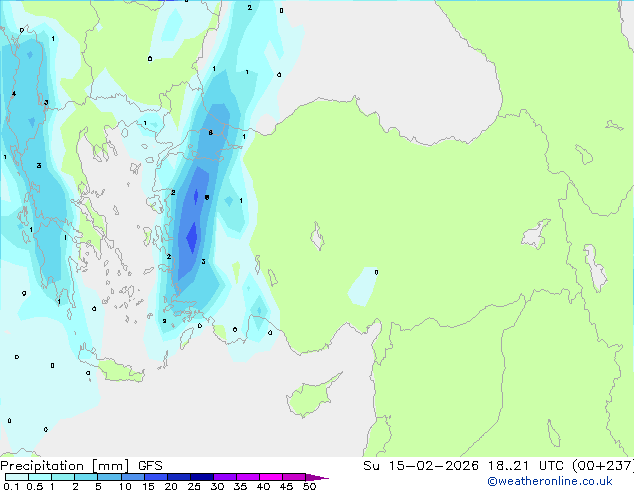The width and height of the screenshot is (634, 490).
Task: Click legend value label '45'
Action: coord(286,486)
